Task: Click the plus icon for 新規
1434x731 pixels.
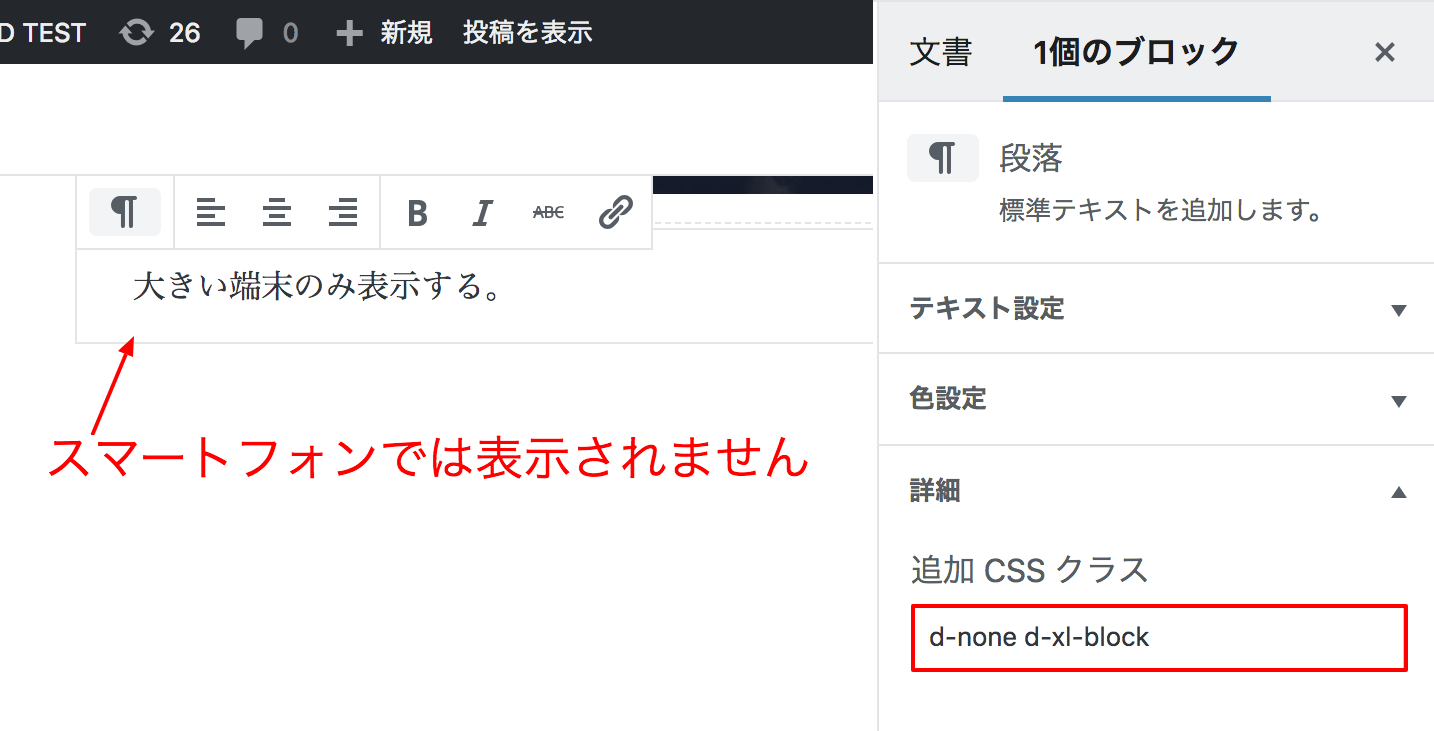Action: (x=348, y=34)
